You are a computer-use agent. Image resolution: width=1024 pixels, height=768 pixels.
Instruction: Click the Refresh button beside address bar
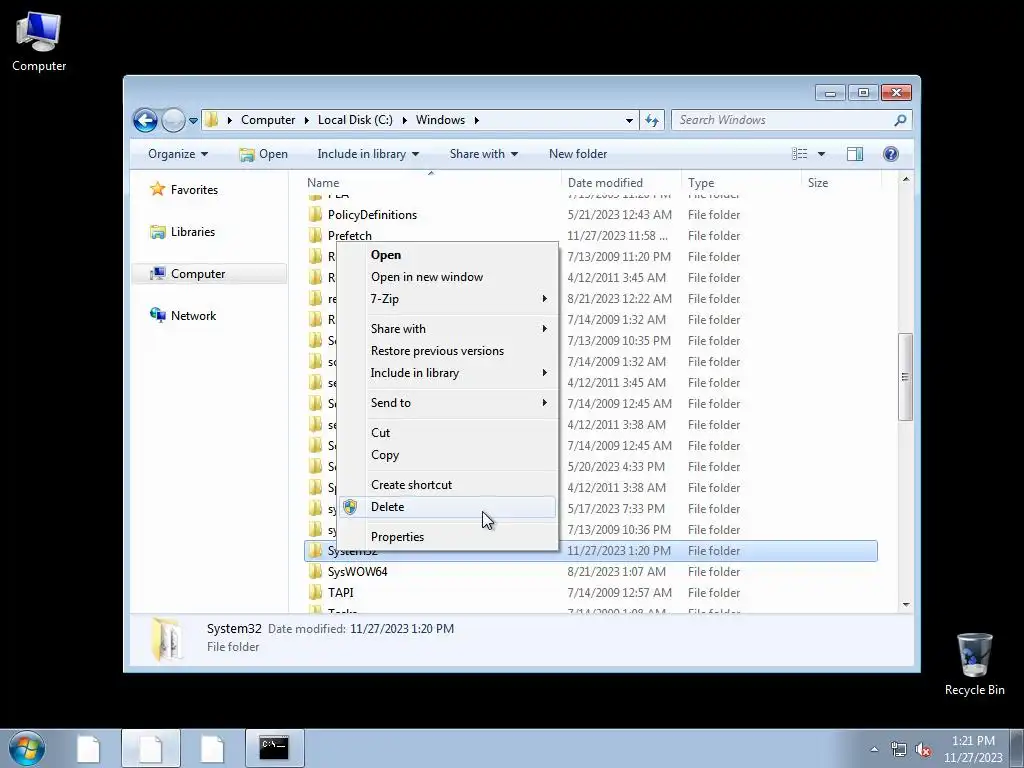pos(652,120)
